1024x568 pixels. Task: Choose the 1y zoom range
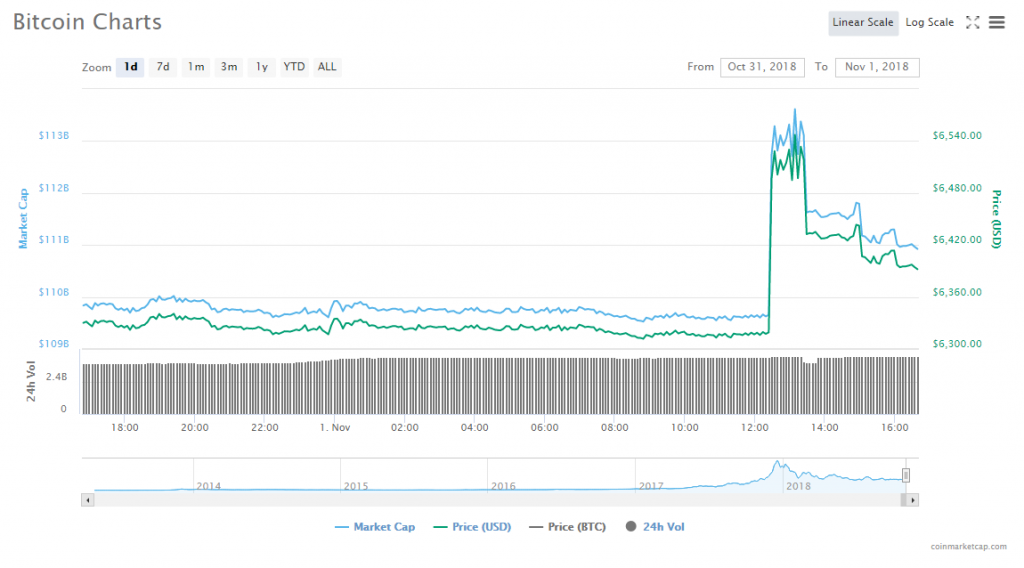coord(262,67)
